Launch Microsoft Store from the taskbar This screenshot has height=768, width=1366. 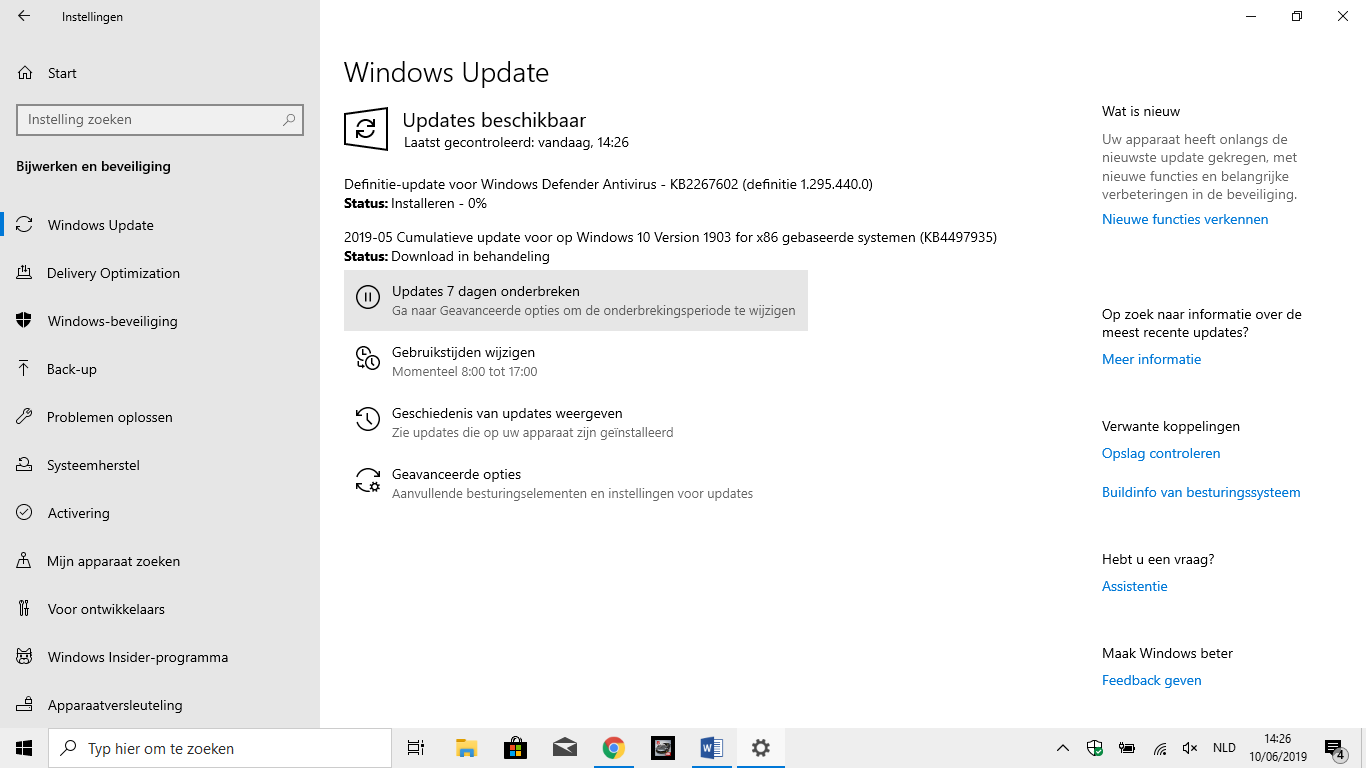coord(515,748)
